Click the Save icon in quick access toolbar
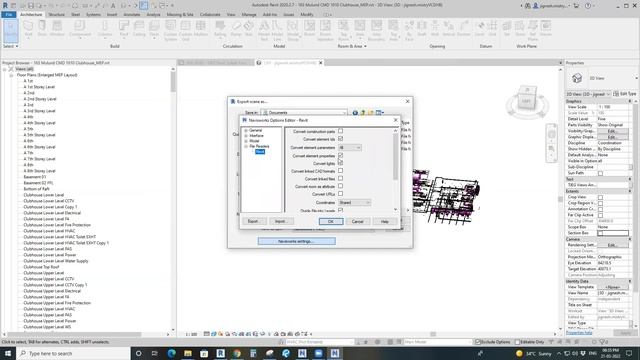The width and height of the screenshot is (640, 360). 31,6
